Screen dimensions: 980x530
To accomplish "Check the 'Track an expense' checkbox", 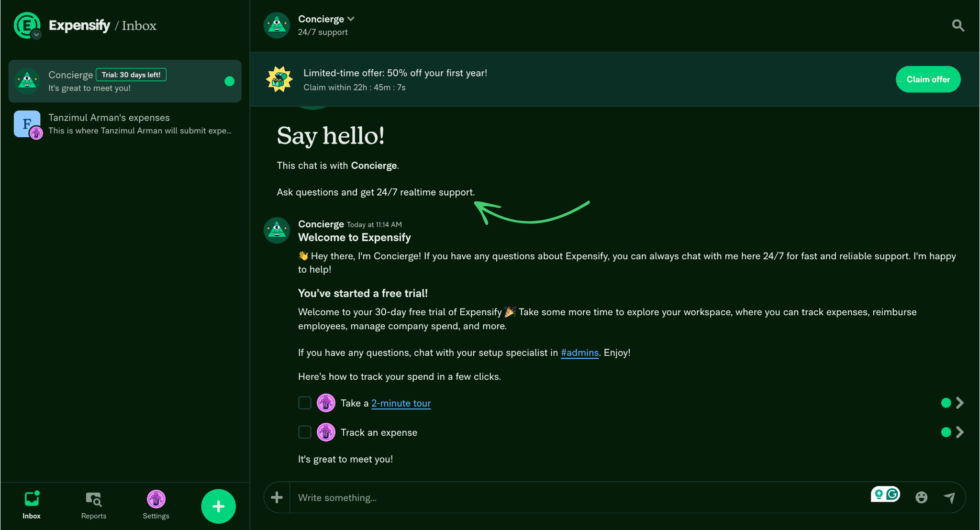I will click(x=305, y=432).
